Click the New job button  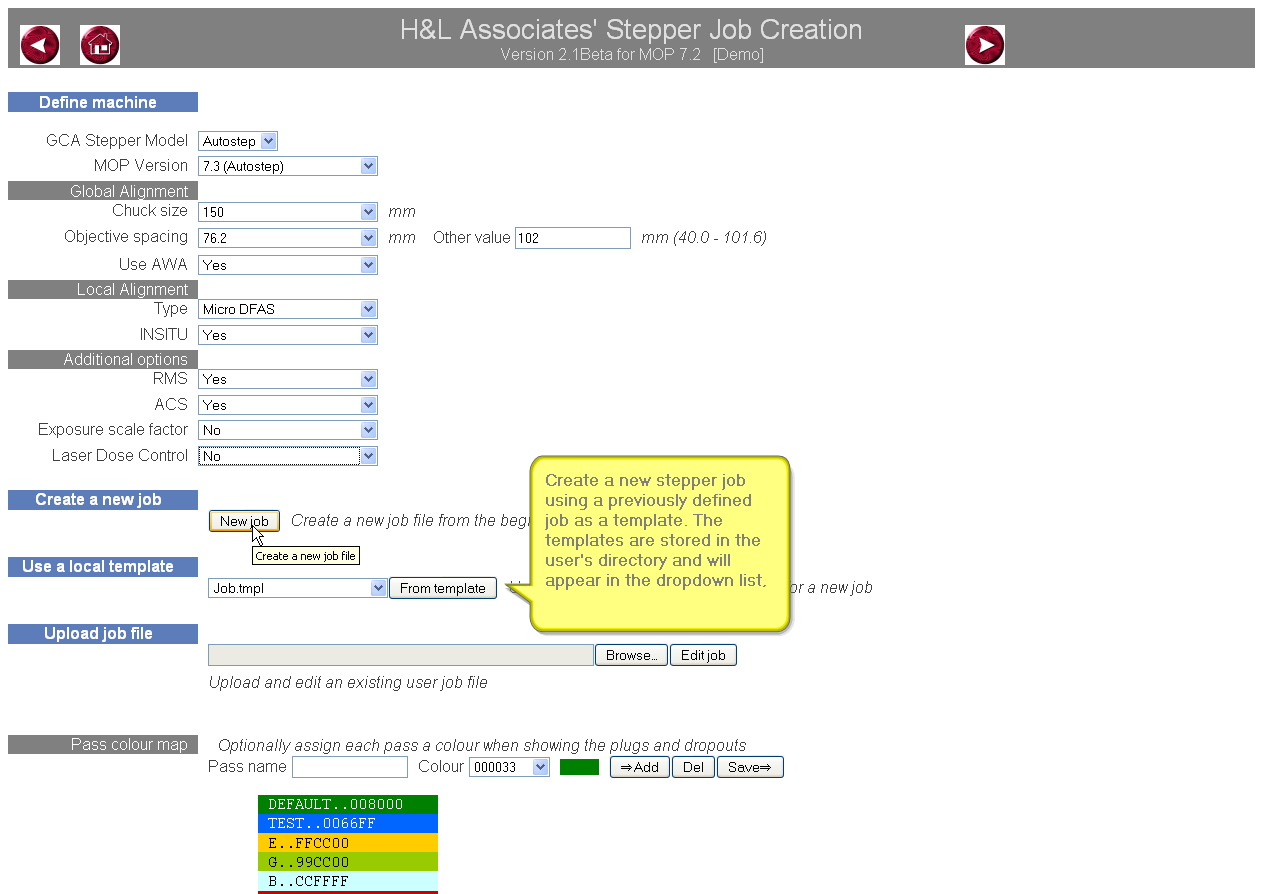tap(244, 521)
